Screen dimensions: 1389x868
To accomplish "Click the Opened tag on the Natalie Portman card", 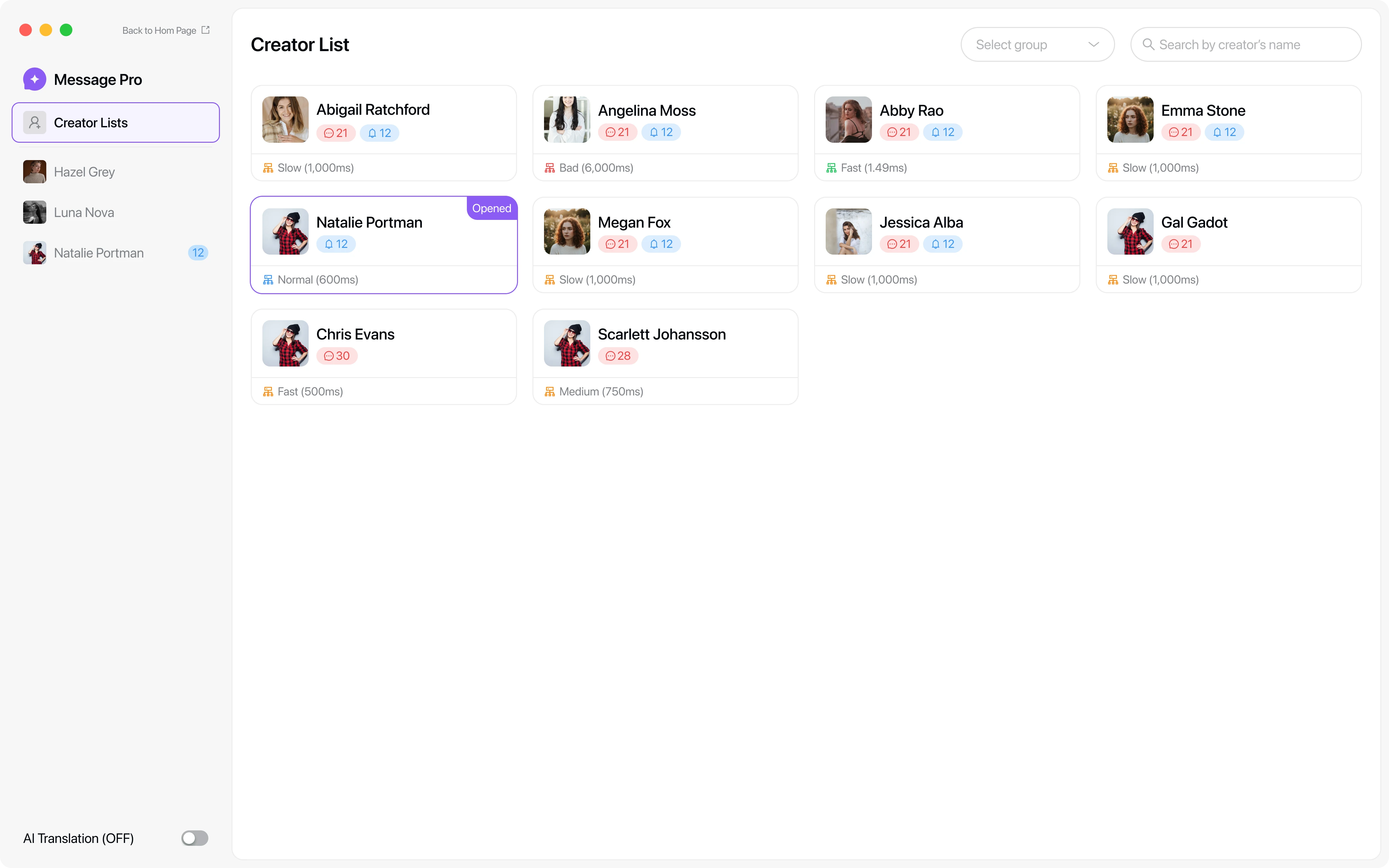I will (x=491, y=208).
